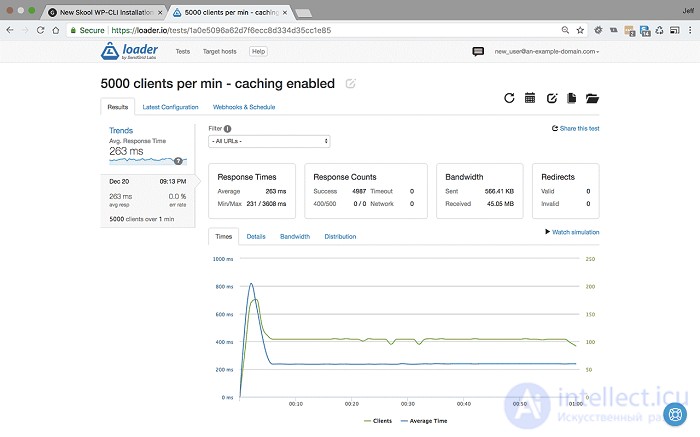Click the recycle extension icon
Viewport: 700px width, 437px height.
[x=659, y=30]
